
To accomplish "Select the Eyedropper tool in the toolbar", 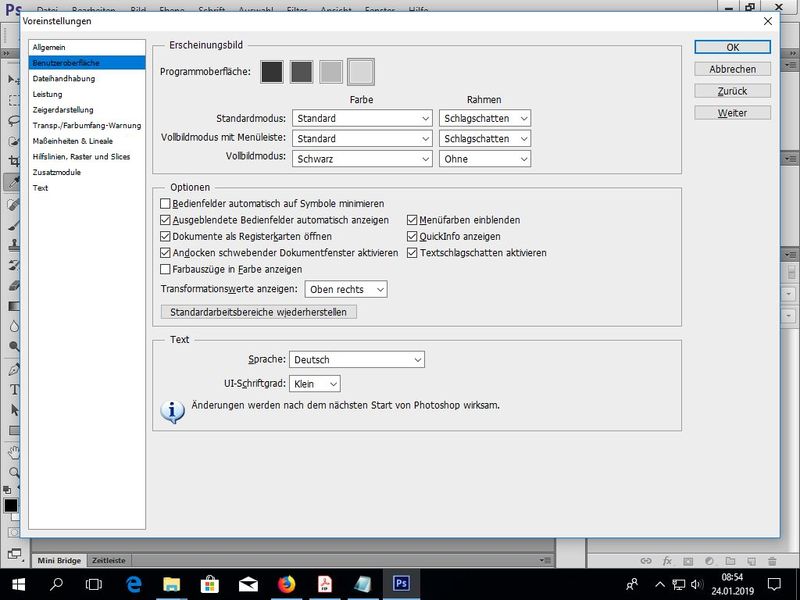I will 14,182.
